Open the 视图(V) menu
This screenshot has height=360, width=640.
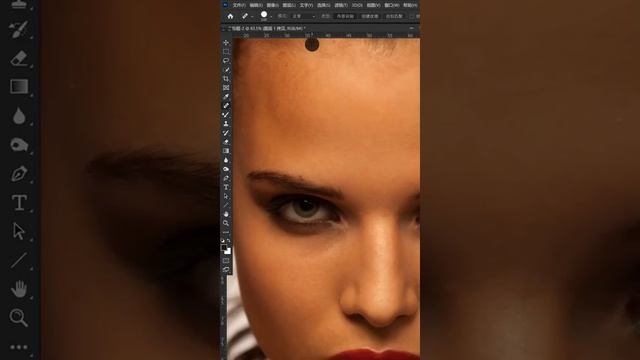pos(373,5)
